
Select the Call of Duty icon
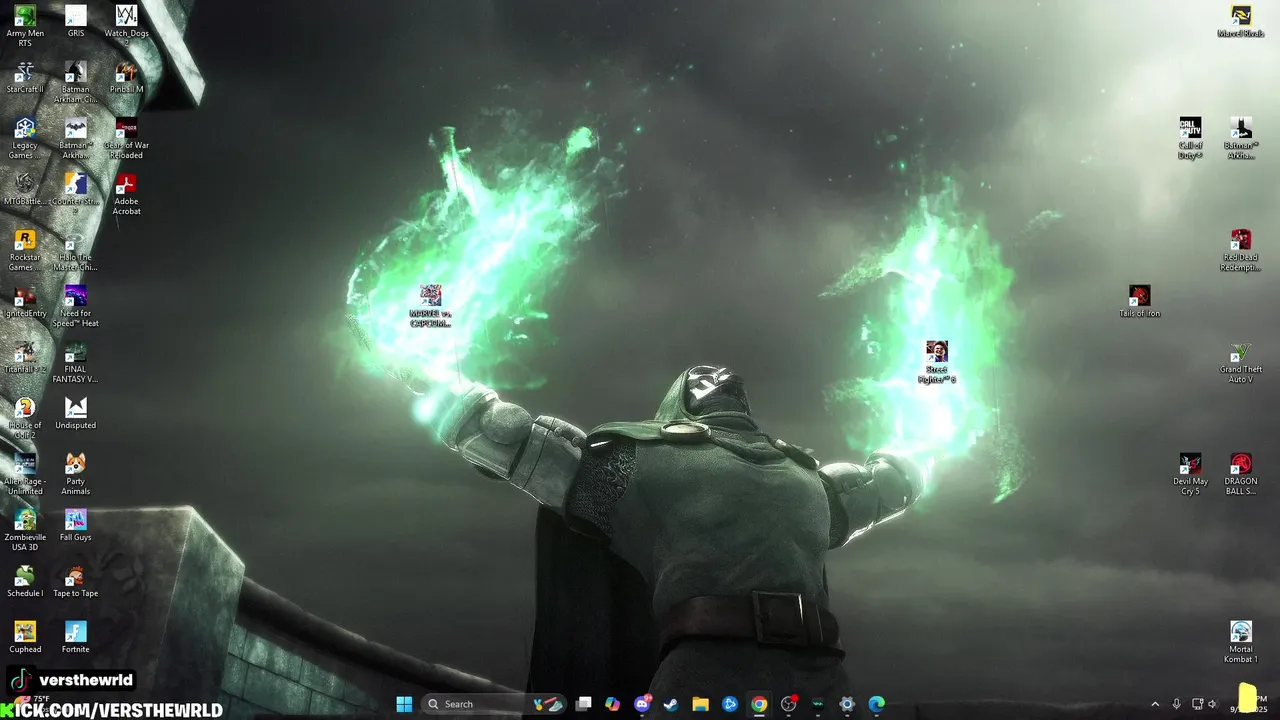coord(1190,138)
